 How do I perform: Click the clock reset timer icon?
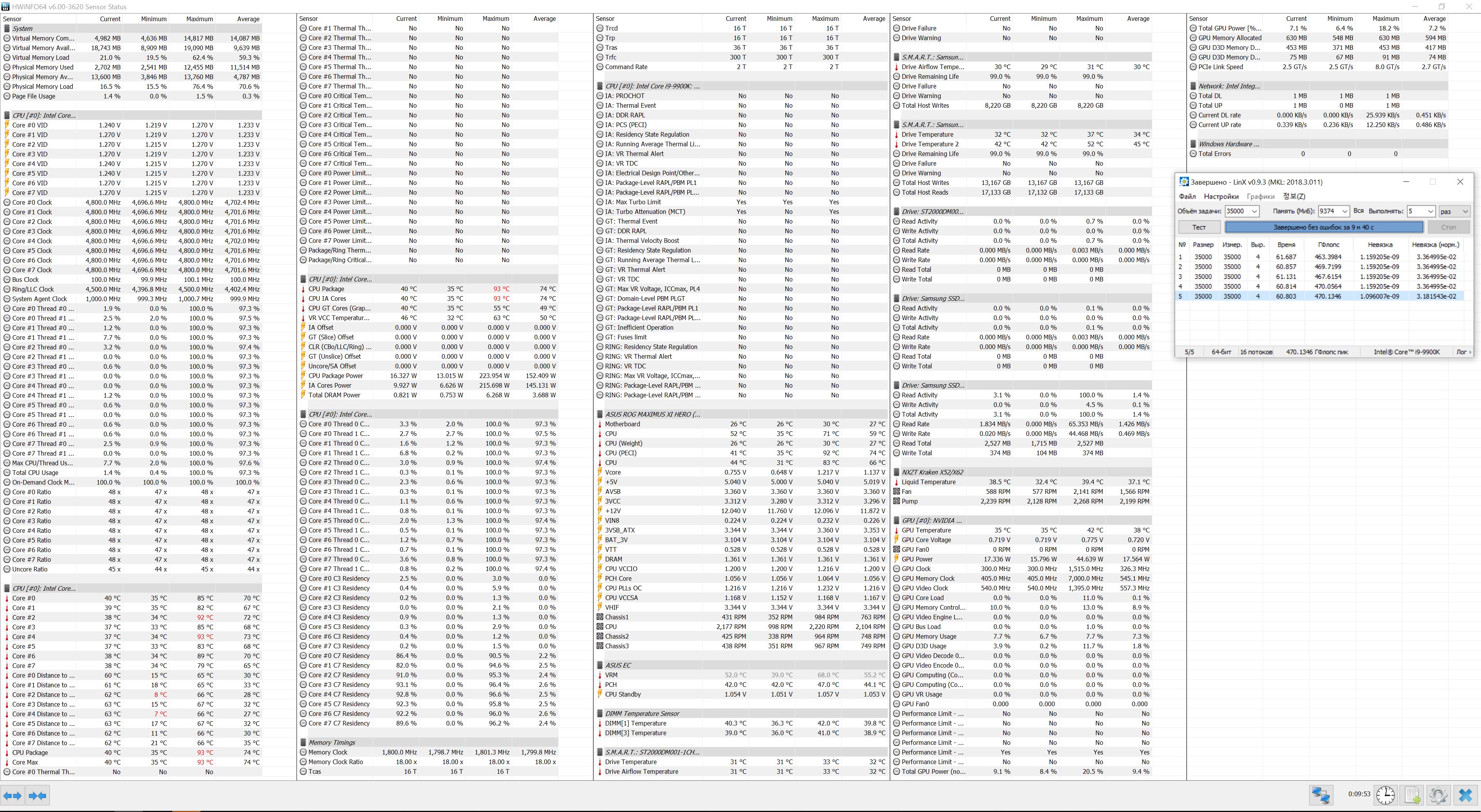pyautogui.click(x=1385, y=795)
